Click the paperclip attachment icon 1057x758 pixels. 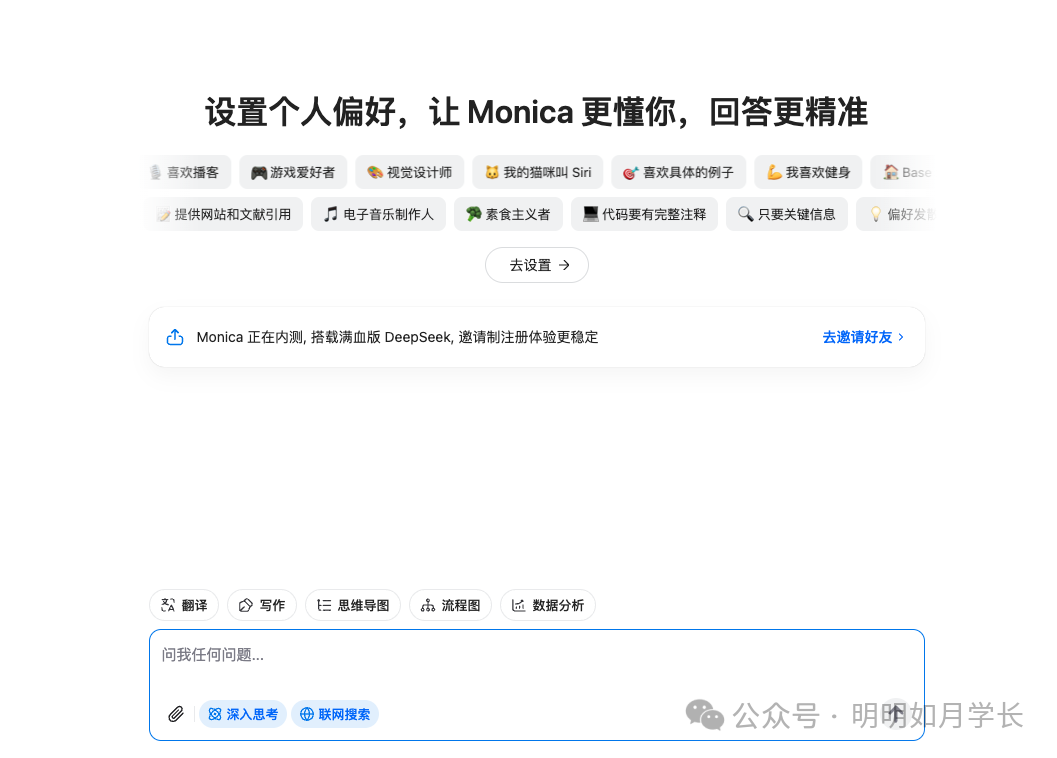tap(176, 713)
